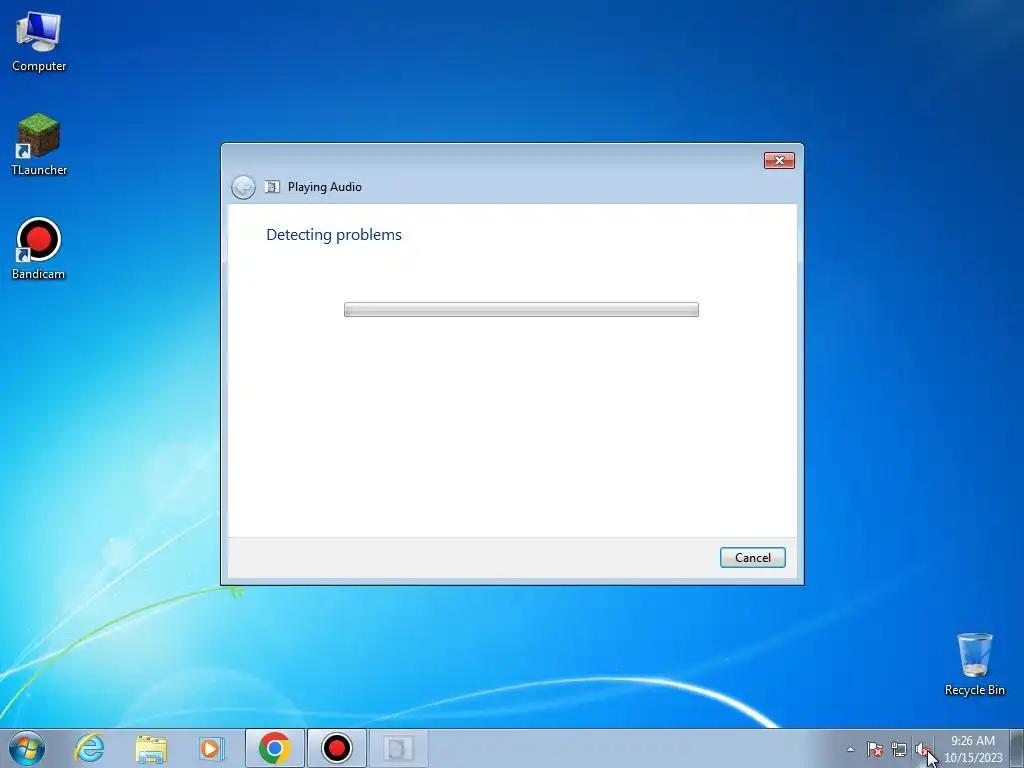Select the TLauncher desktop shortcut
This screenshot has height=768, width=1024.
click(39, 144)
